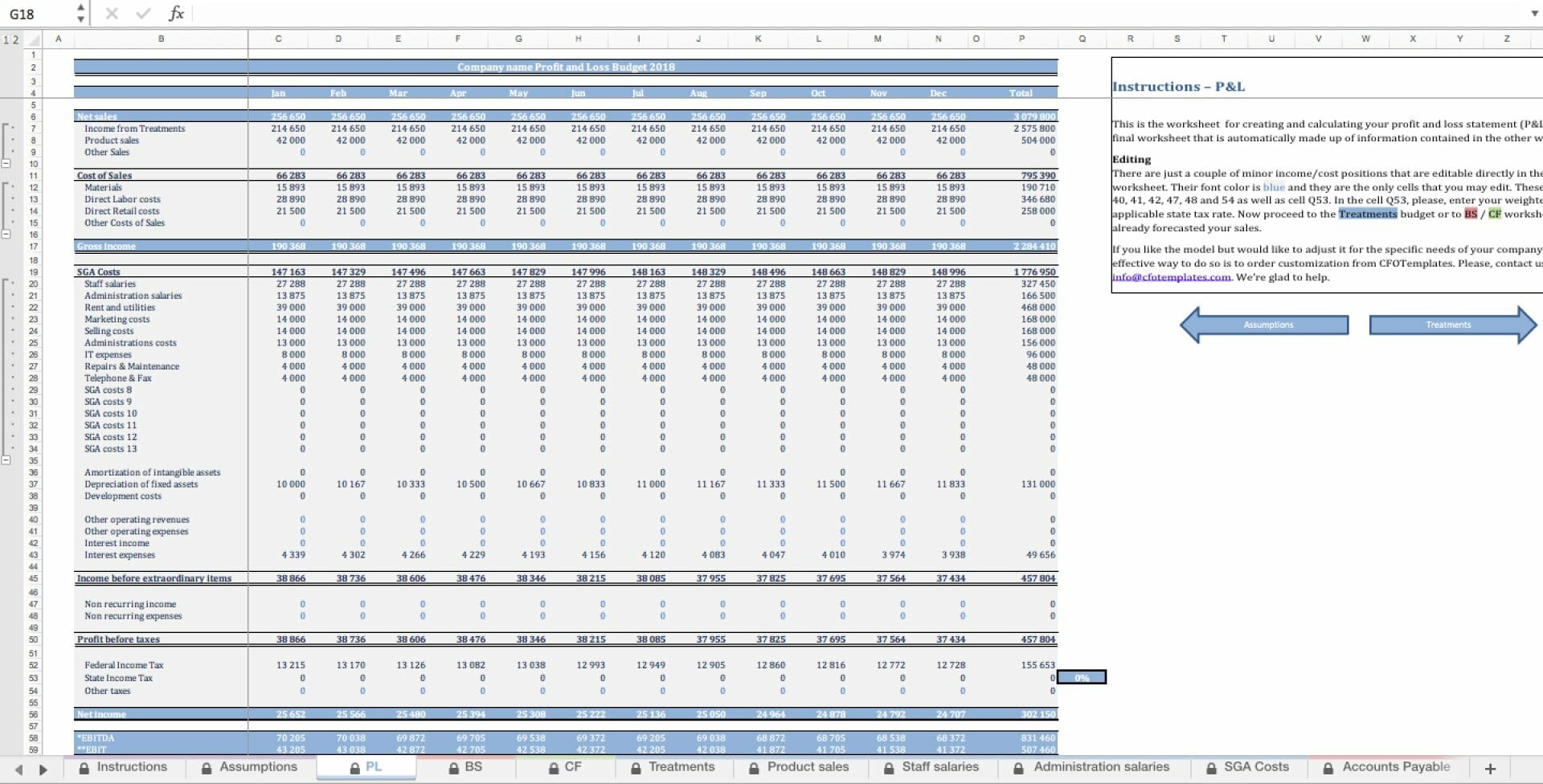Select column header P
Viewport: 1543px width, 784px height.
[x=1021, y=39]
